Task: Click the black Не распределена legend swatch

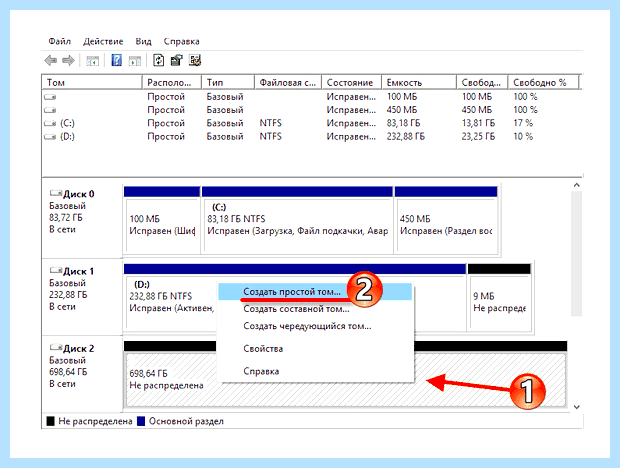Action: (x=51, y=421)
